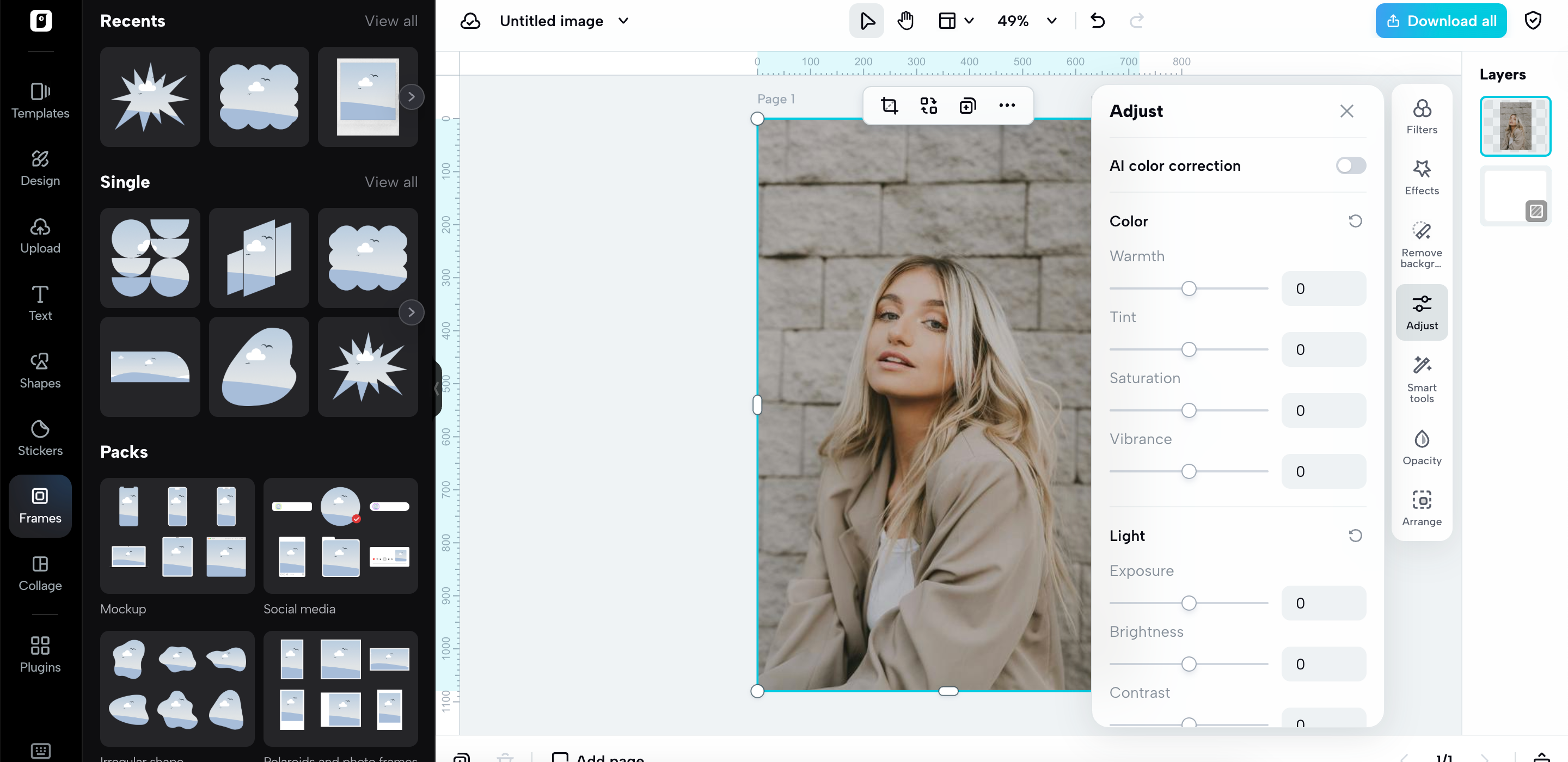Click View all next to Recents
This screenshot has height=762, width=1568.
tap(391, 21)
